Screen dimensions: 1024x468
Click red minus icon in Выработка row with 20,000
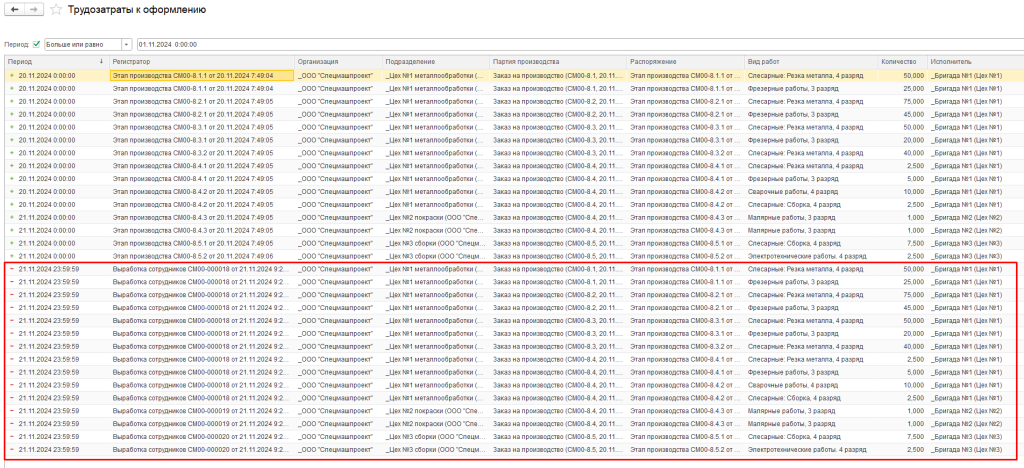[11, 334]
